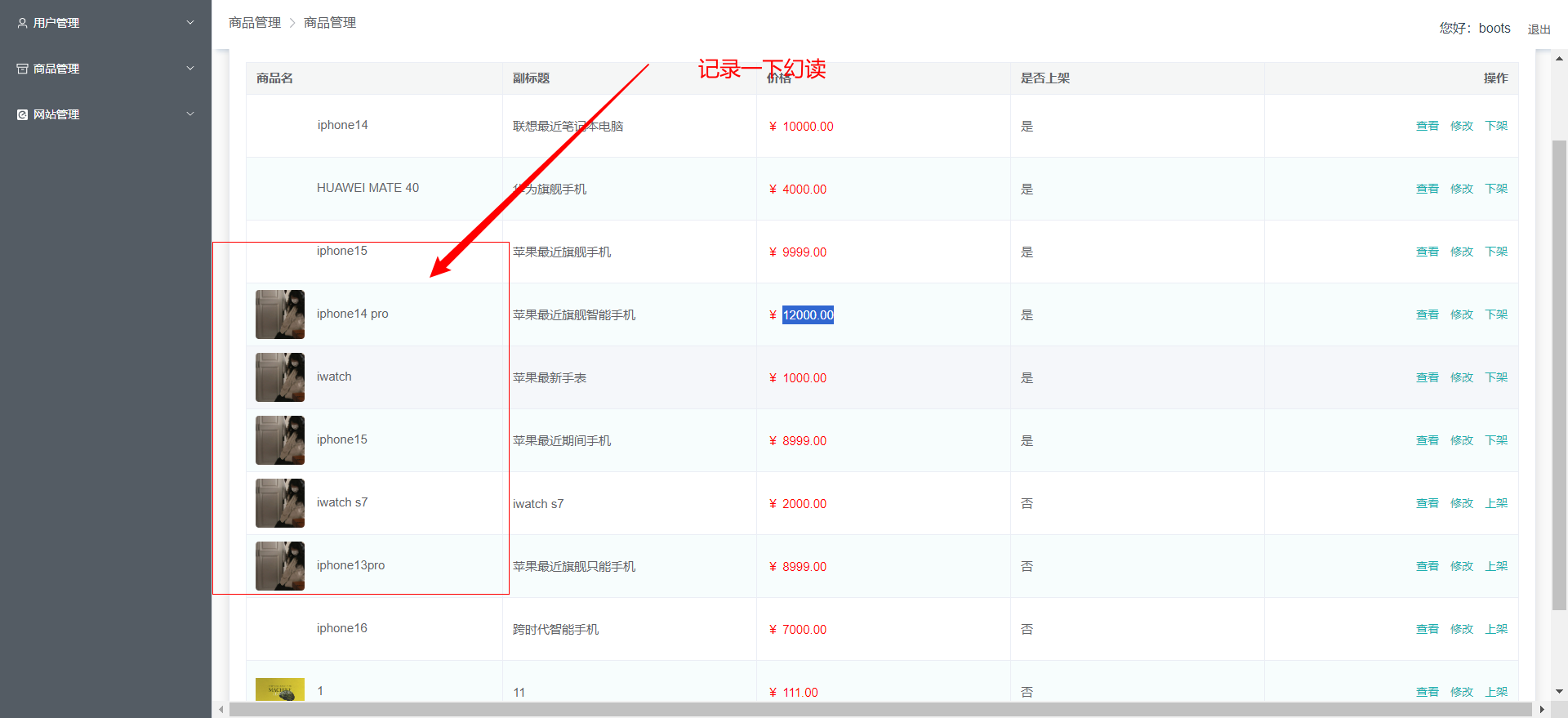Image resolution: width=1568 pixels, height=718 pixels.
Task: Open the 网站管理 sidebar menu
Action: [x=105, y=114]
